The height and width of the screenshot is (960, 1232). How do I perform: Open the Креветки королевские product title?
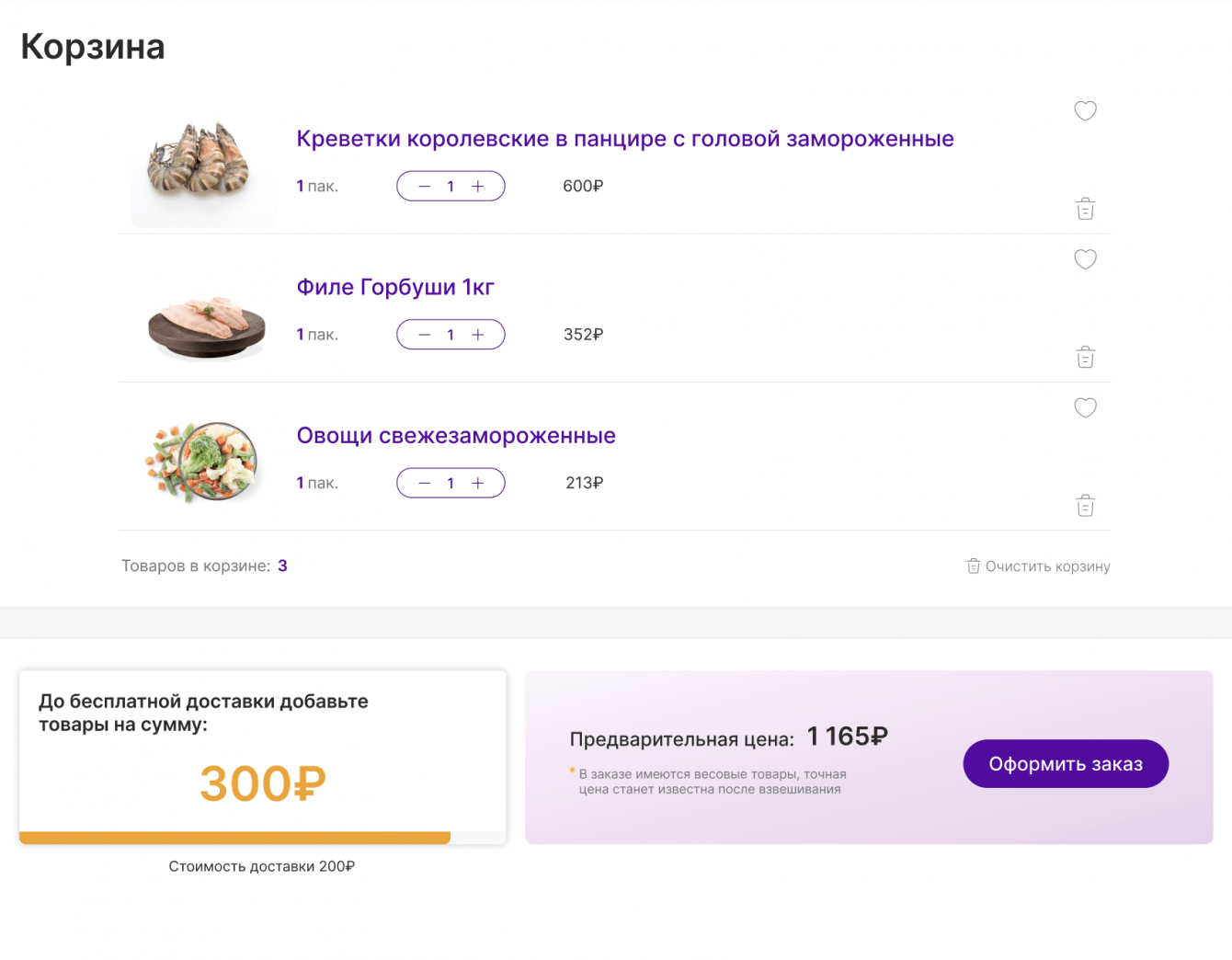point(624,139)
